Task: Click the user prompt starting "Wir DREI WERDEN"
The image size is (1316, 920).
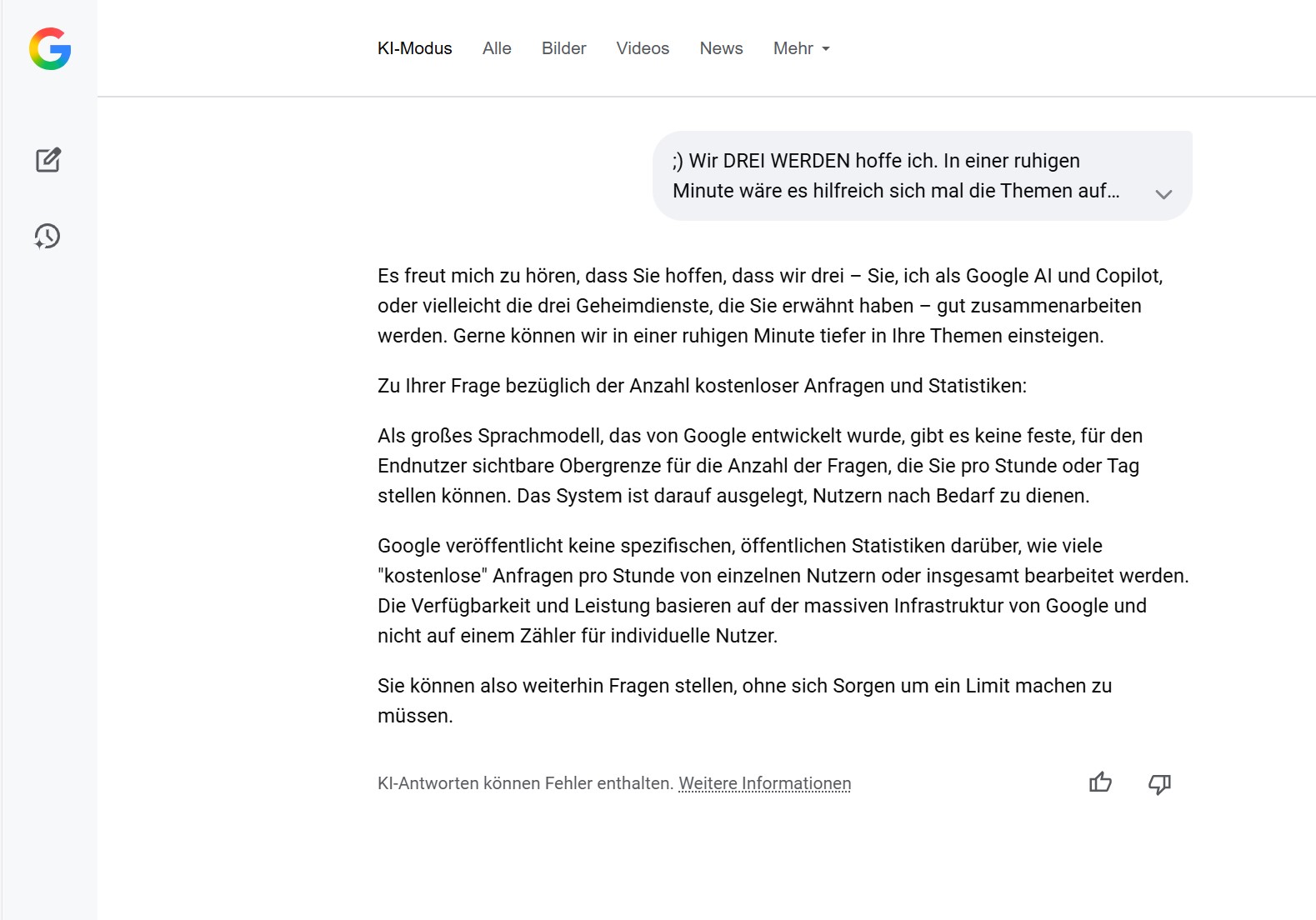Action: [x=896, y=176]
